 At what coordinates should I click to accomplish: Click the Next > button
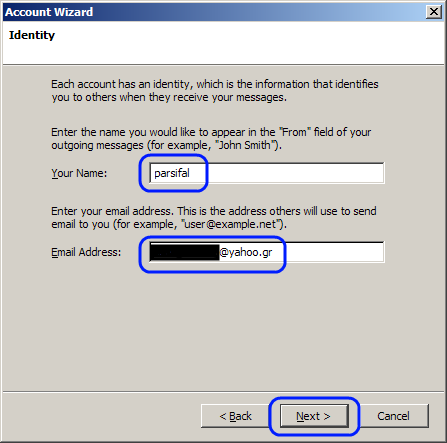(x=314, y=416)
